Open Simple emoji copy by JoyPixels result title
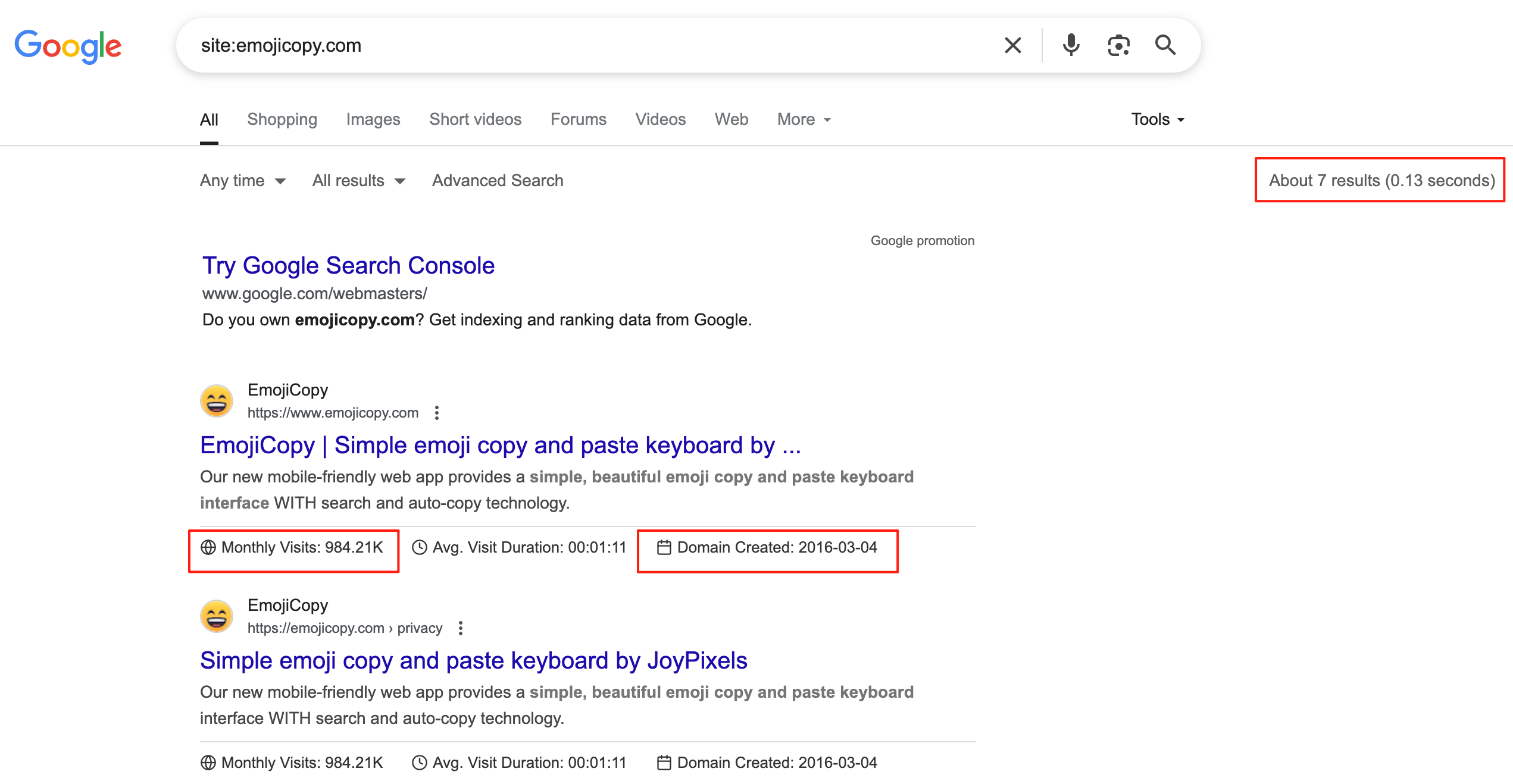The image size is (1513, 784). tap(474, 661)
